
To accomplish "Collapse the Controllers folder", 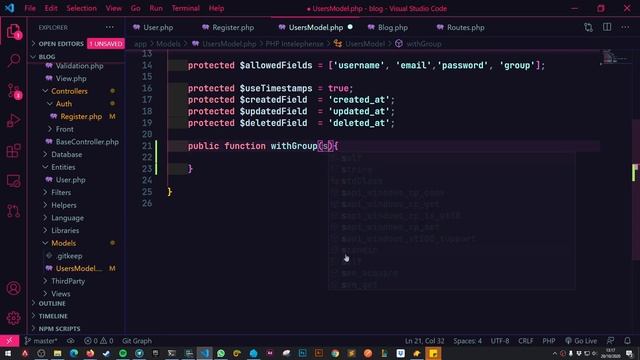I will [x=69, y=91].
